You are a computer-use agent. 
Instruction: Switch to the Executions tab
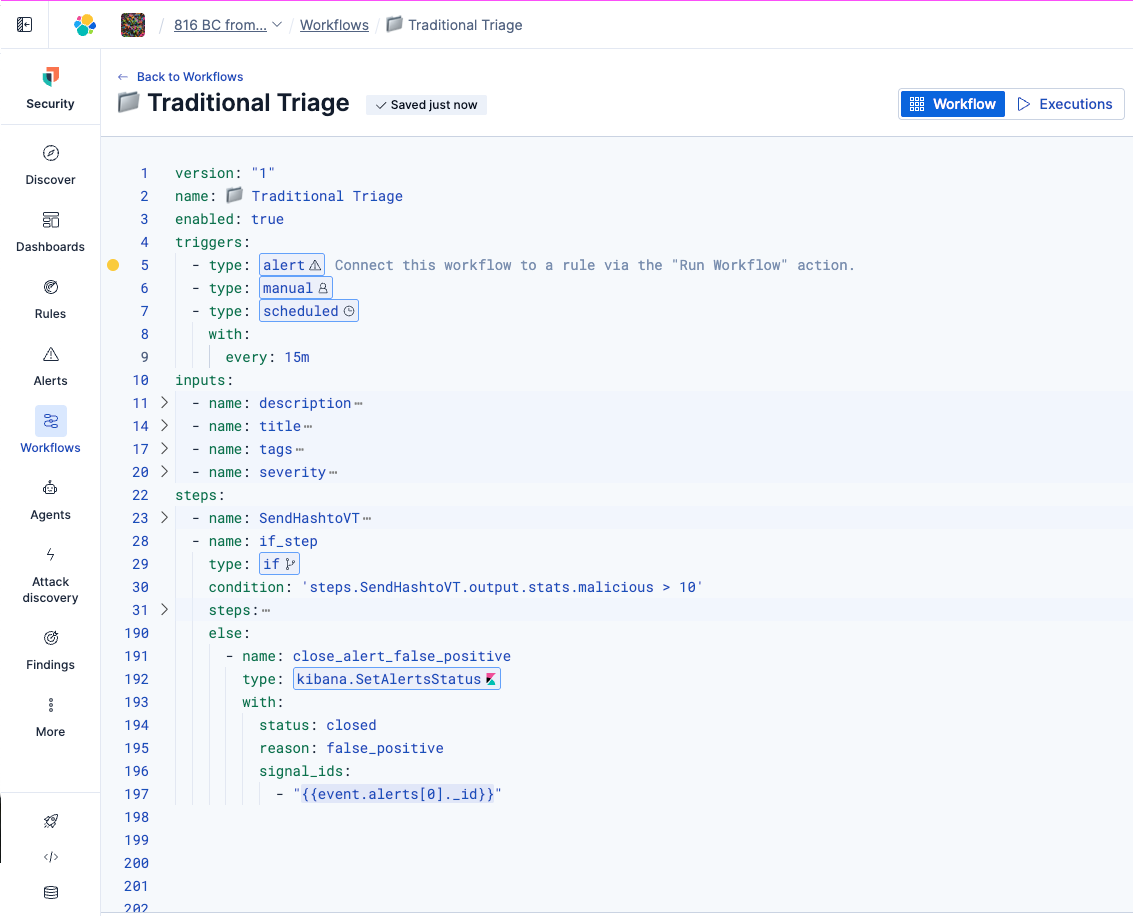click(1064, 104)
